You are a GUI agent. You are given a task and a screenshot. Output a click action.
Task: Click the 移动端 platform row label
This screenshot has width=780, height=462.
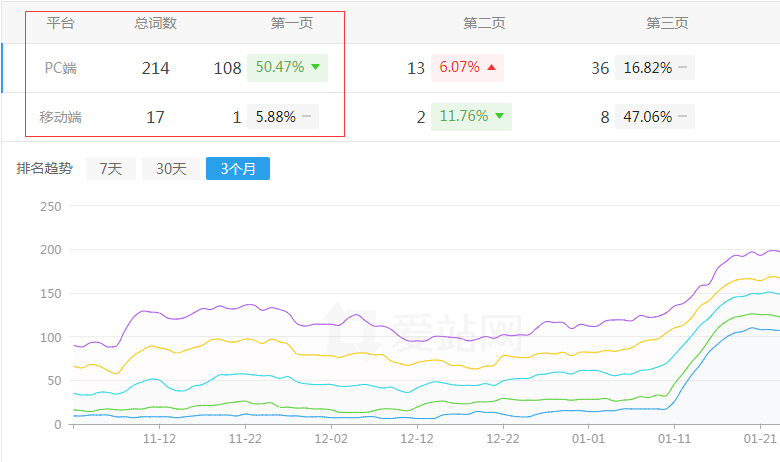click(61, 117)
